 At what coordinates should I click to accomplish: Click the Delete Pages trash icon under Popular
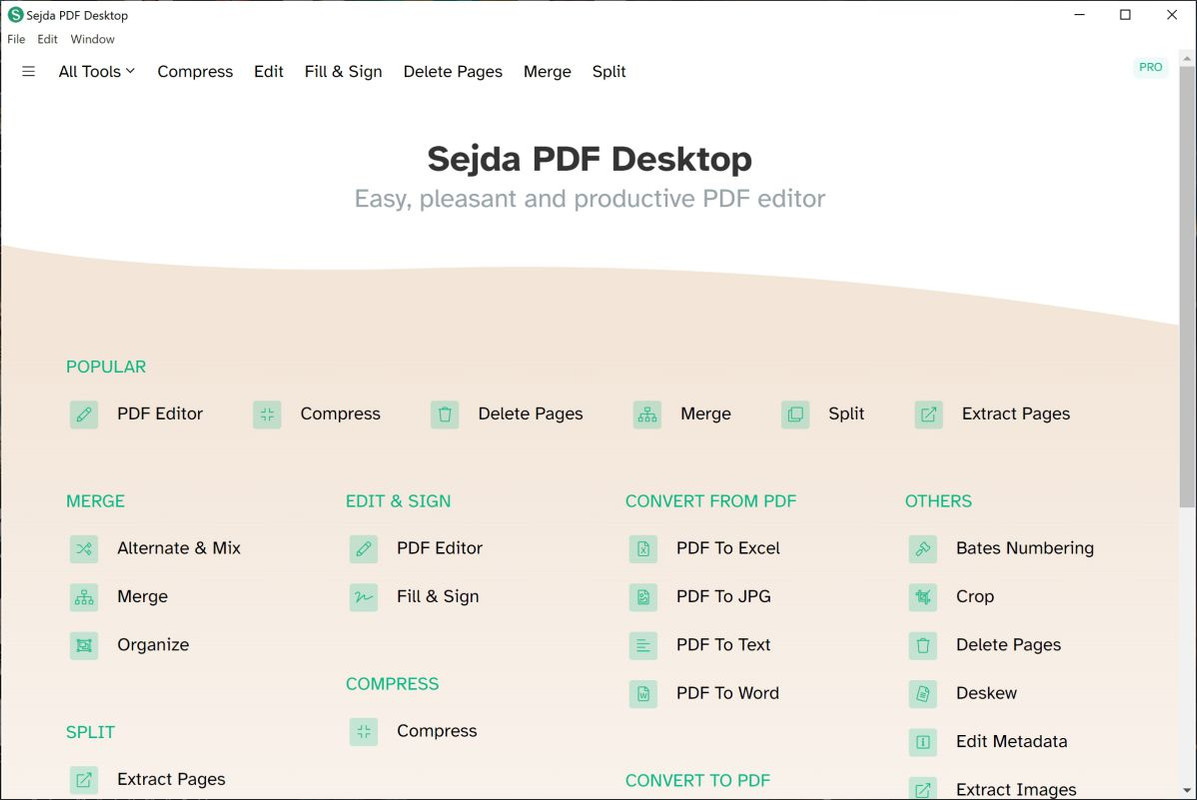coord(444,415)
